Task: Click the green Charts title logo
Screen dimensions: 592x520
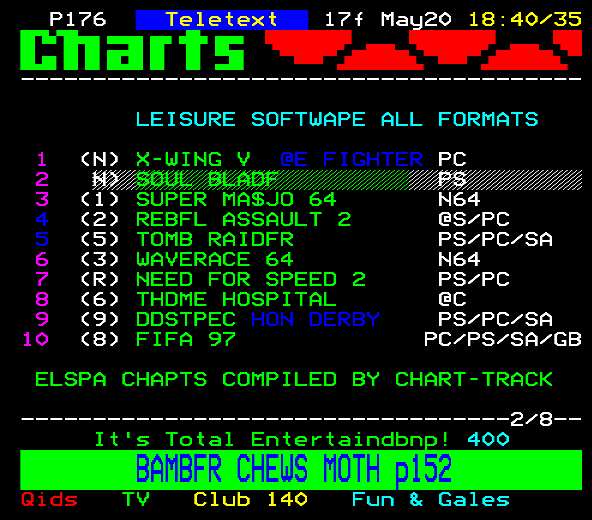Action: [132, 50]
